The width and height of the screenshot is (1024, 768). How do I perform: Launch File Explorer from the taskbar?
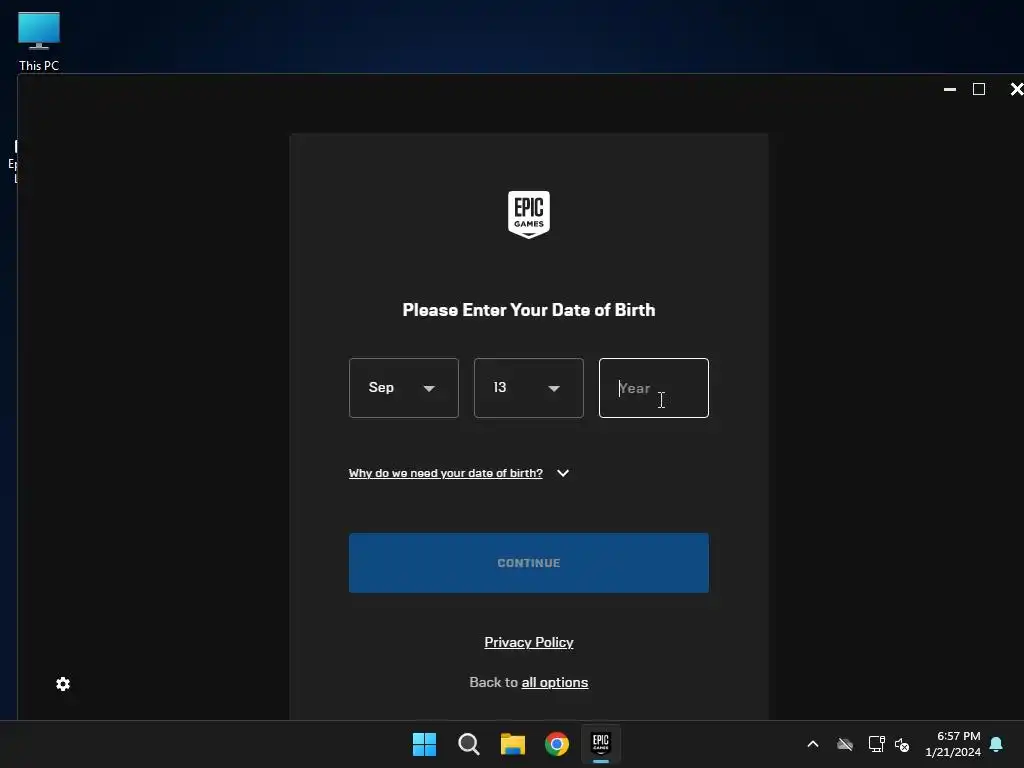pos(513,744)
